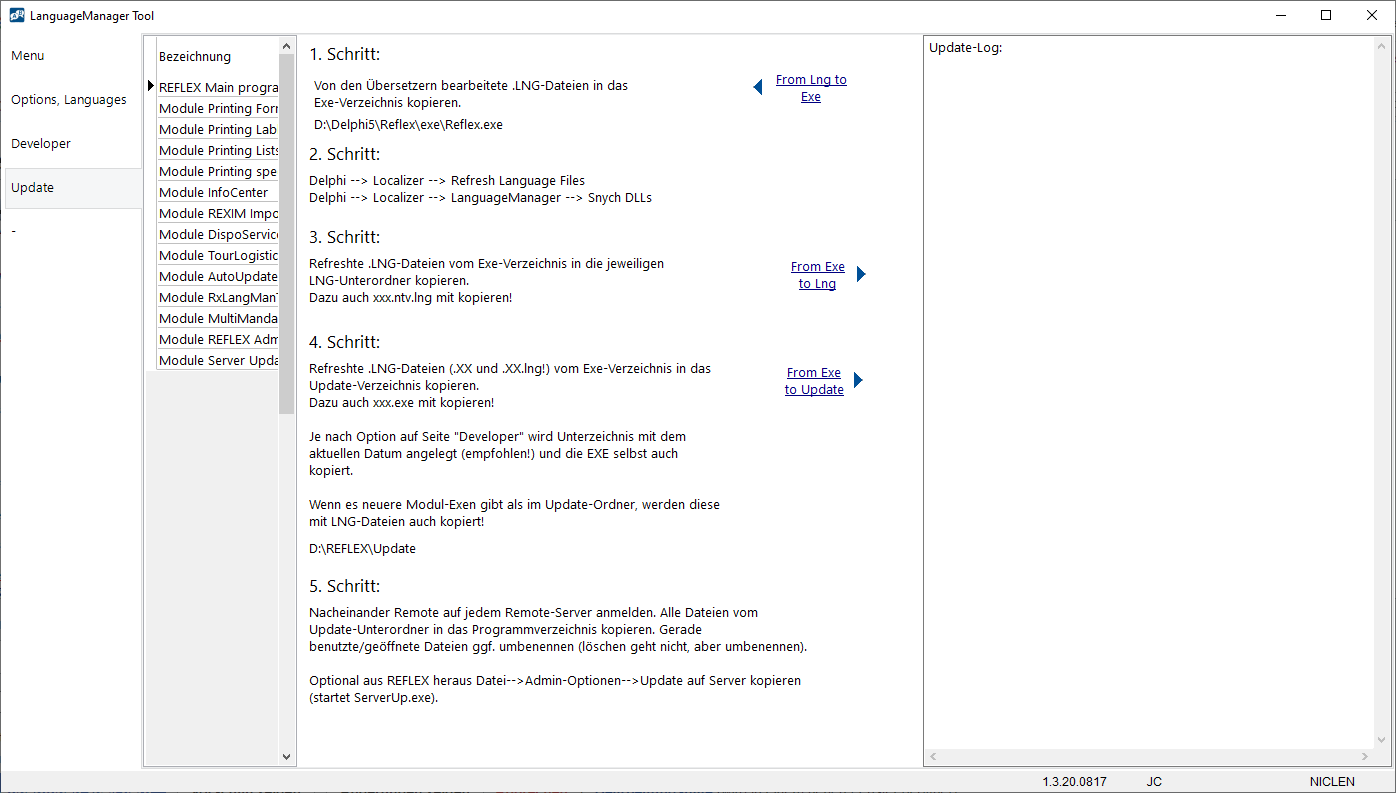The height and width of the screenshot is (793, 1396).
Task: Open the Menu page in sidebar
Action: [x=73, y=56]
